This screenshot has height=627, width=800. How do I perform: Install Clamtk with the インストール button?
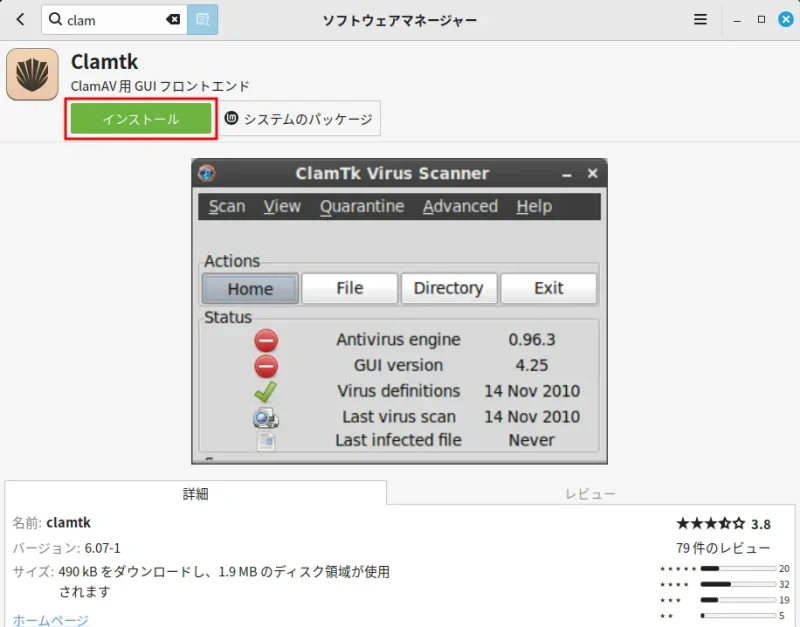coord(141,119)
